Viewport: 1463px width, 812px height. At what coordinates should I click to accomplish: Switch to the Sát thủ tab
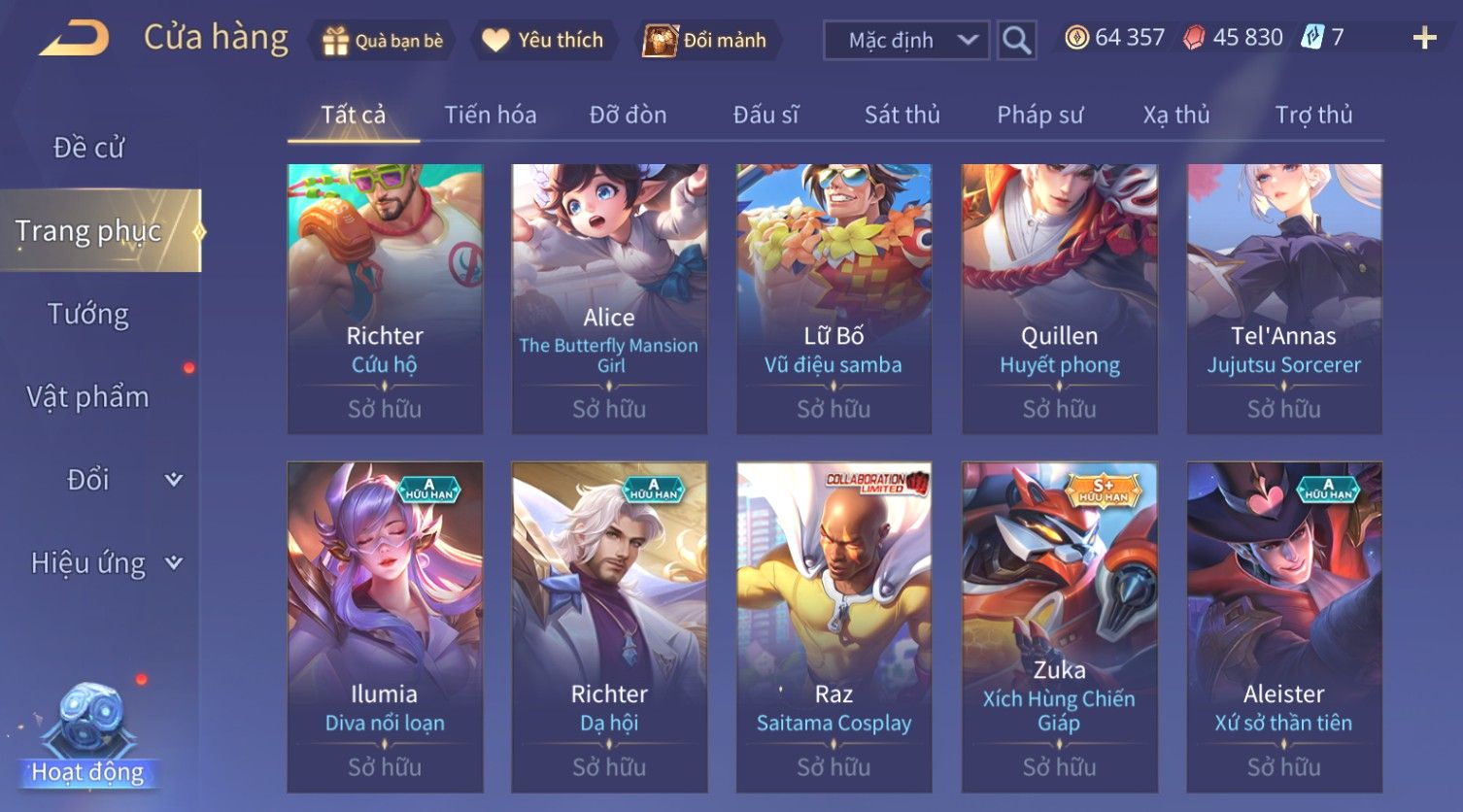pyautogui.click(x=902, y=115)
